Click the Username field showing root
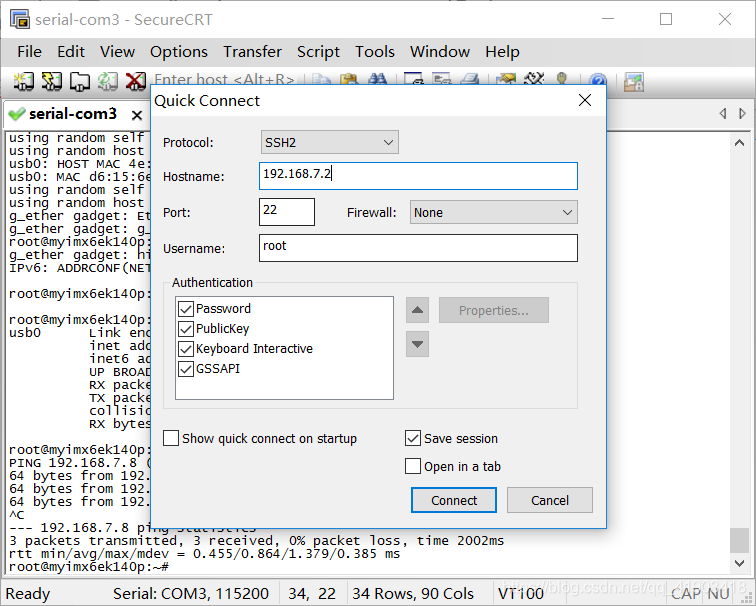 click(418, 248)
